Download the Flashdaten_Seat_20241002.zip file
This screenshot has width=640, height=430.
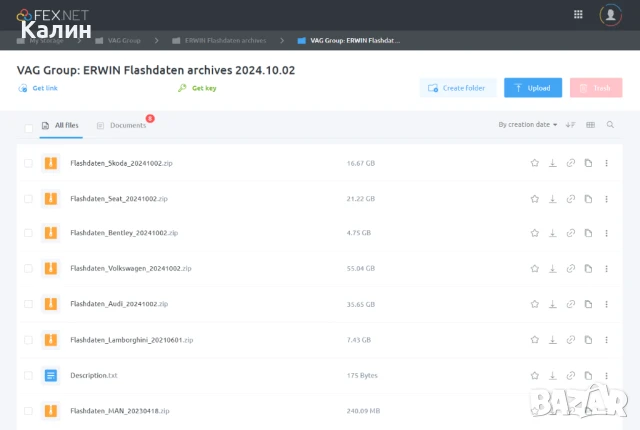click(x=553, y=198)
